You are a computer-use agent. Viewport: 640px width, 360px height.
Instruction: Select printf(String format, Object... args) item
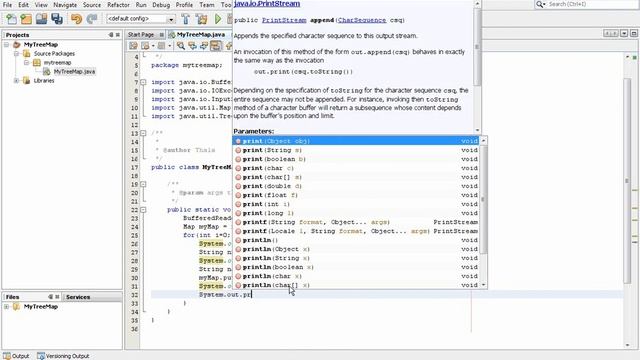[x=356, y=222]
